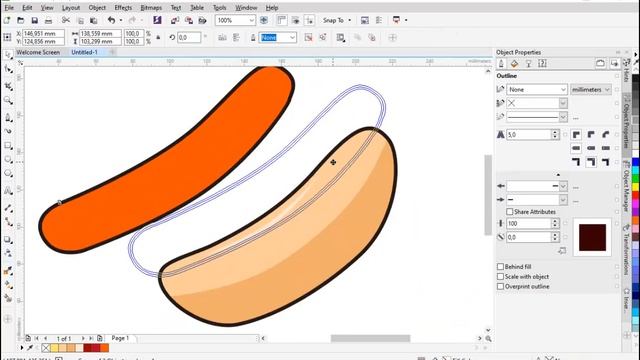This screenshot has height=360, width=640.
Task: Open the Outline tab in Object Properties
Action: coord(501,63)
